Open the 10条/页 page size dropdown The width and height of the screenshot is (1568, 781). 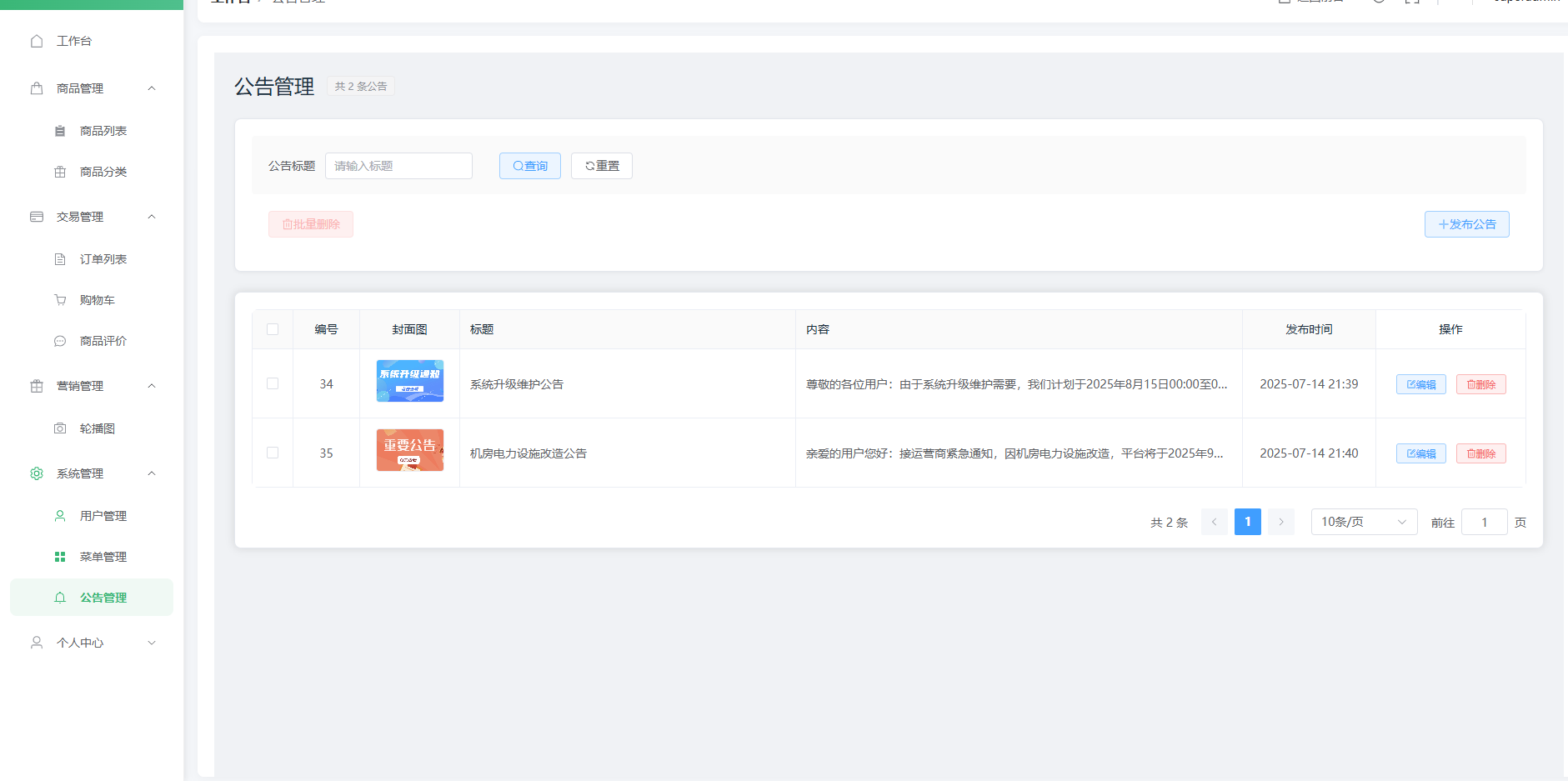(x=1363, y=522)
